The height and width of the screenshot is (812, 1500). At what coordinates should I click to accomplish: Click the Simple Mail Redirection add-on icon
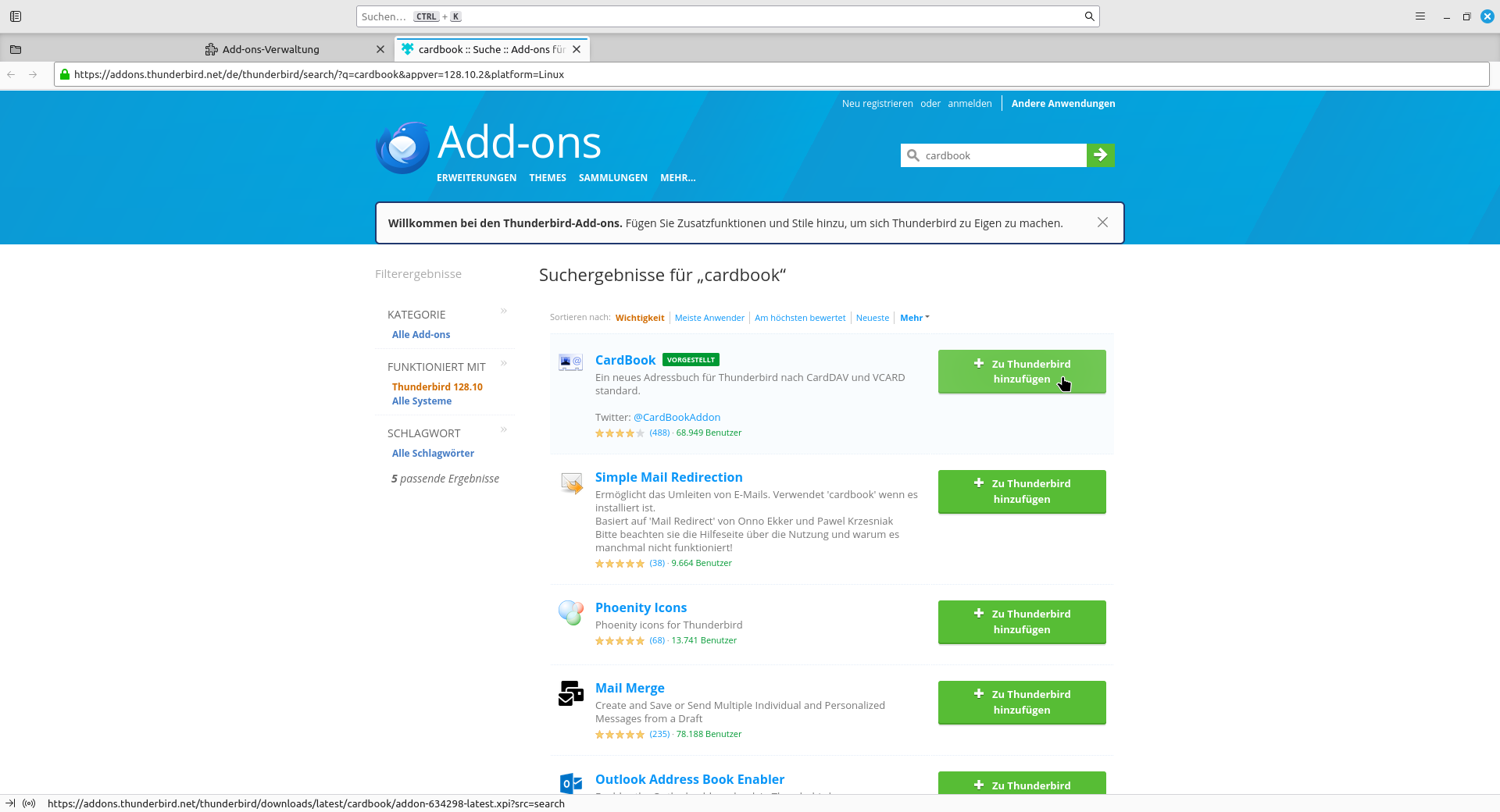point(571,483)
